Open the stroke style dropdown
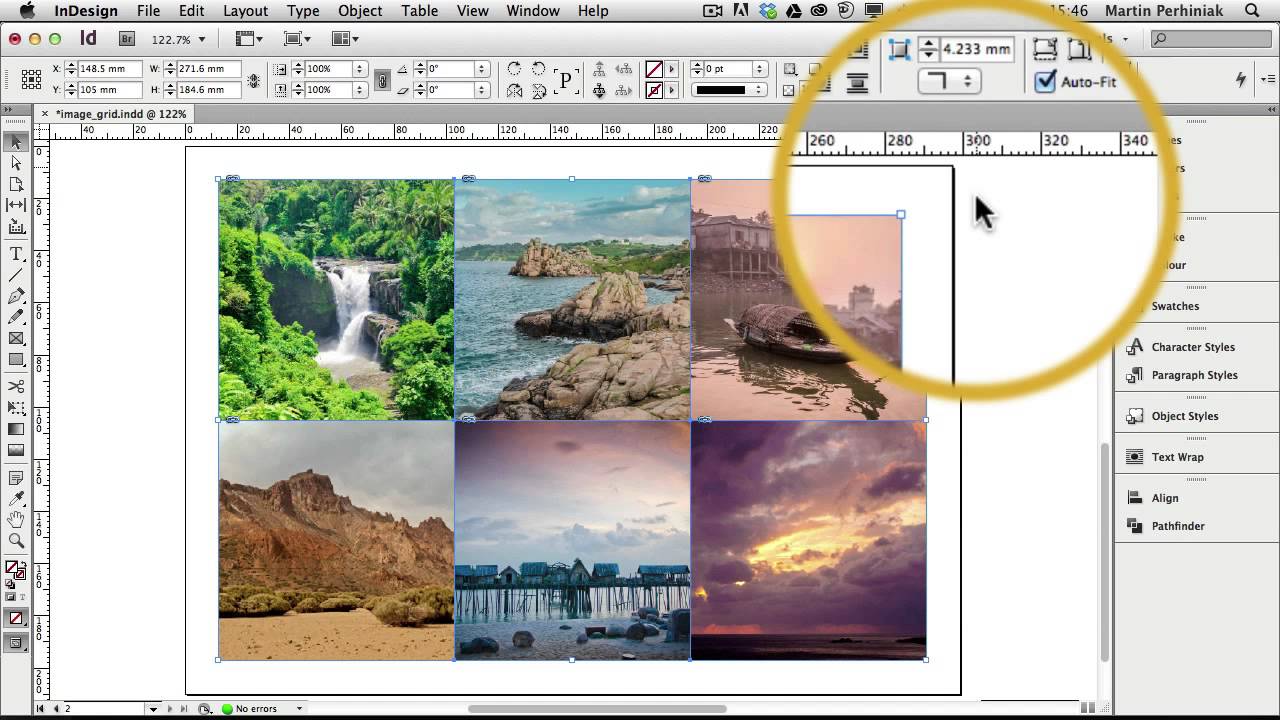1280x720 pixels. pos(761,90)
